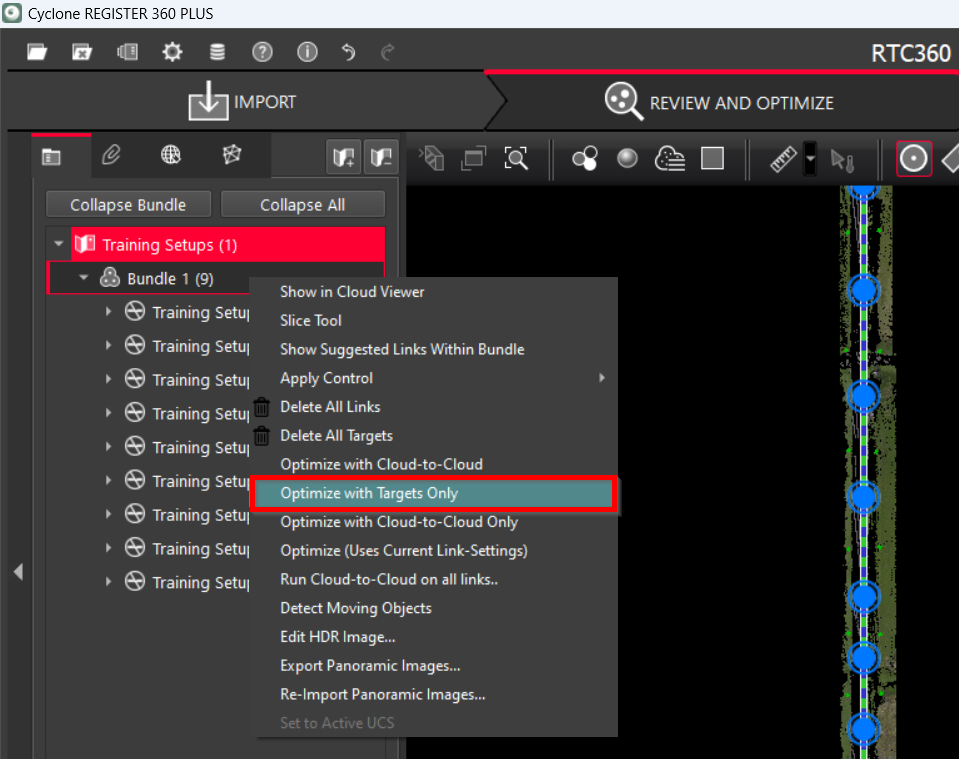Click the Undo arrow icon
Screen dimensions: 959x759
348,52
